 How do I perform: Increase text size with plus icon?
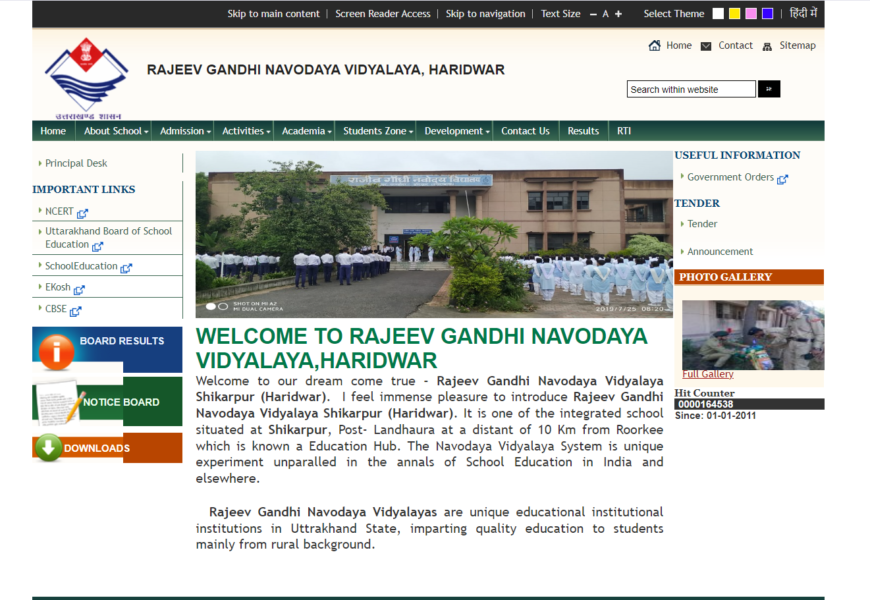pyautogui.click(x=618, y=14)
